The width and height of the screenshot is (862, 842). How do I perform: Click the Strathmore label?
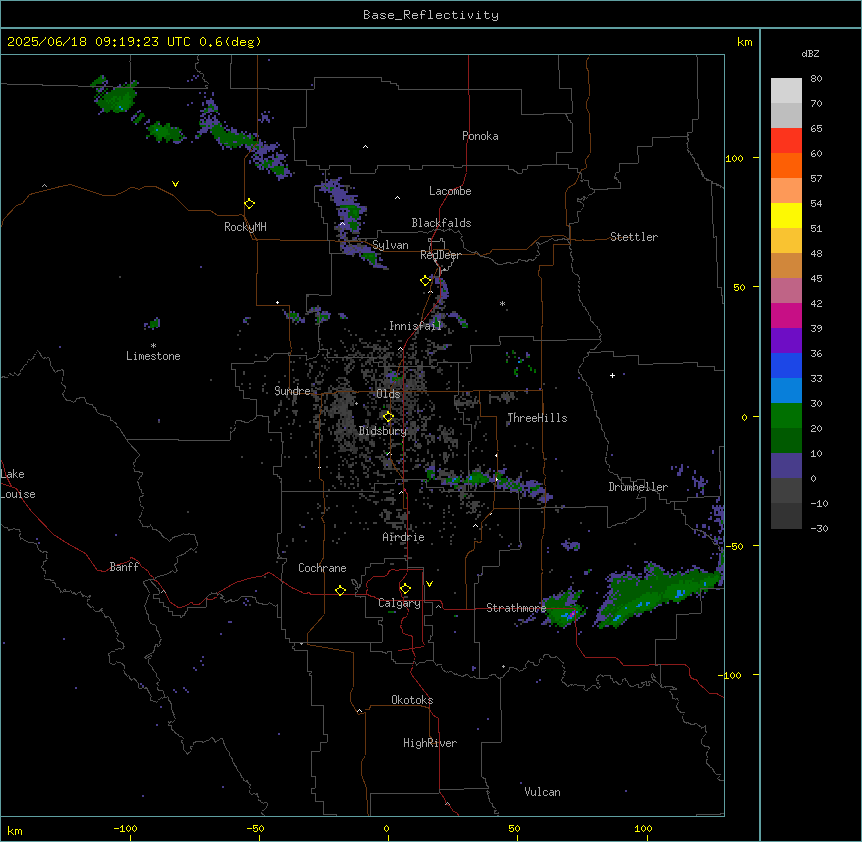pyautogui.click(x=516, y=608)
